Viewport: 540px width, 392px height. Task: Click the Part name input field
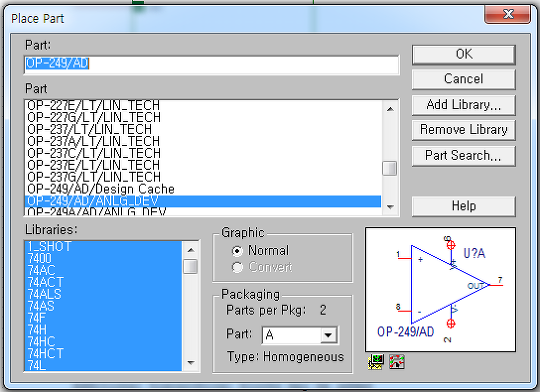[212, 64]
